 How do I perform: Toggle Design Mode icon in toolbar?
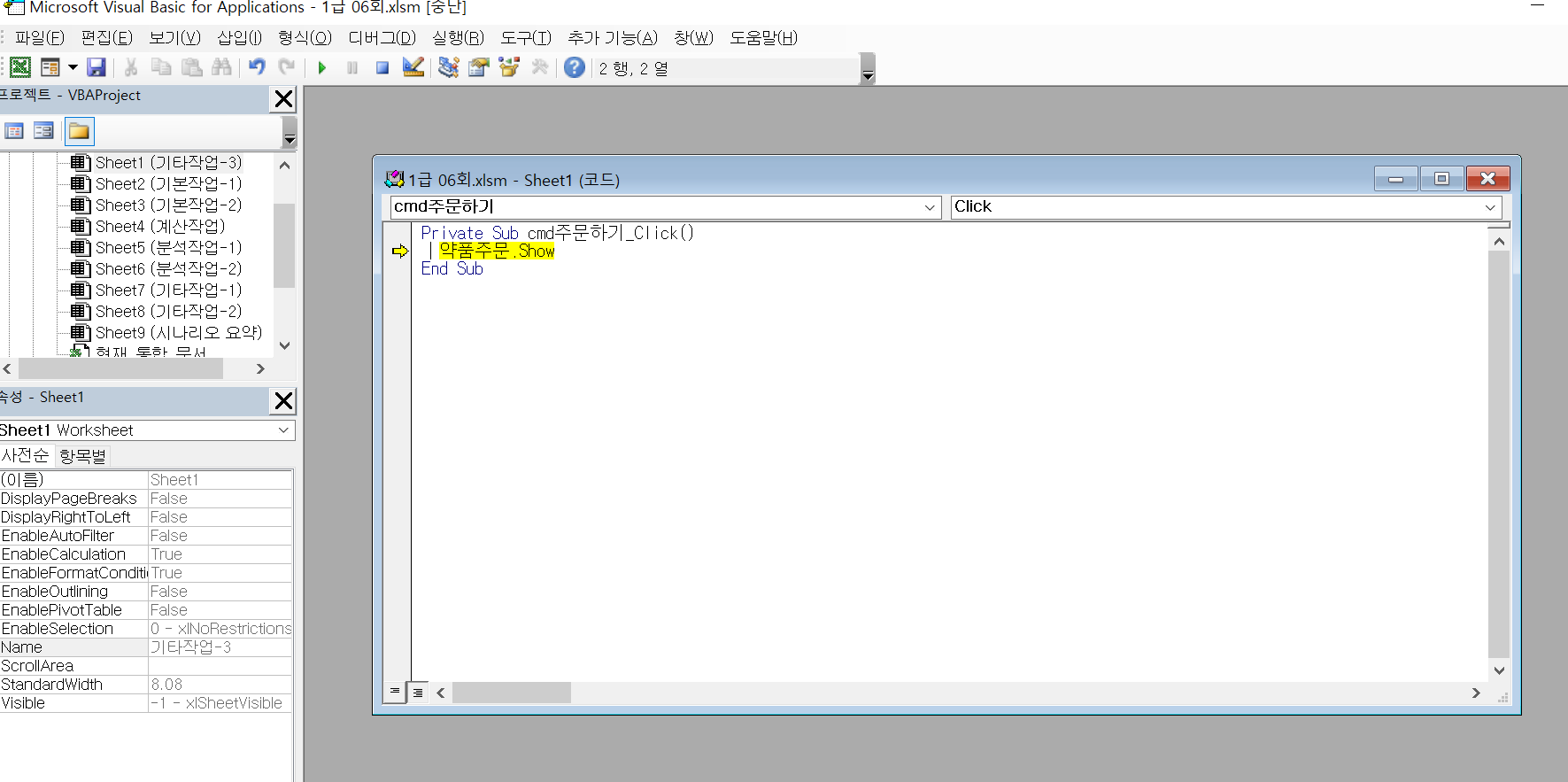point(413,68)
